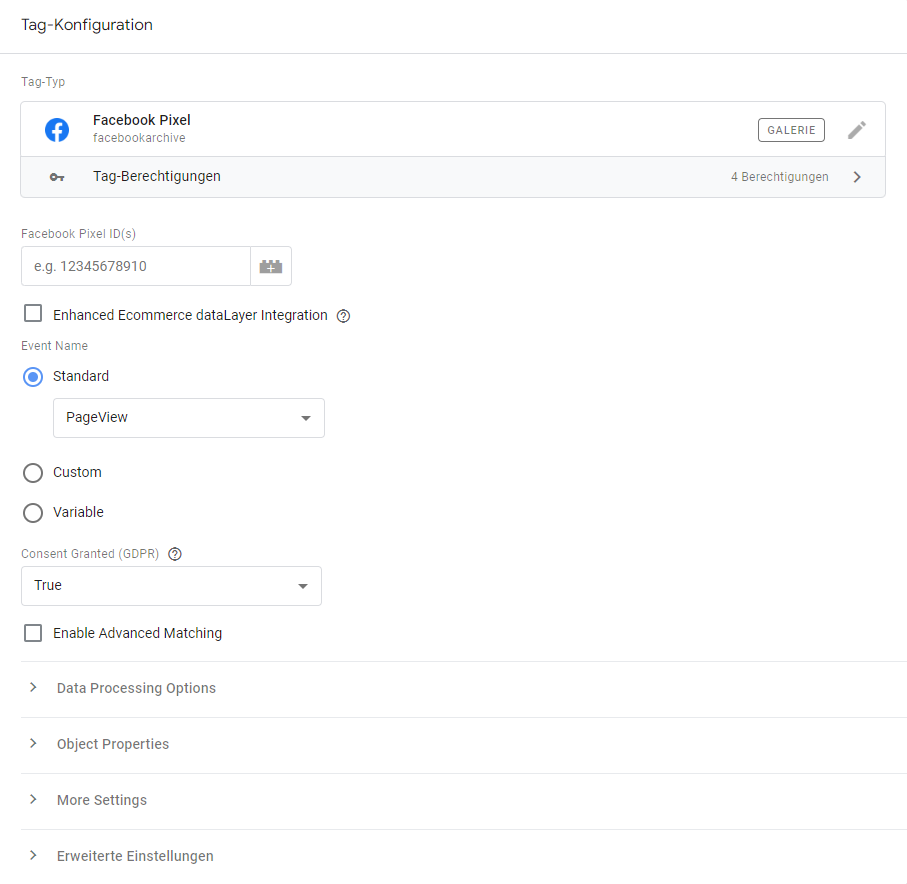This screenshot has height=884, width=907.
Task: Focus the Facebook Pixel ID(s) input field
Action: [136, 266]
